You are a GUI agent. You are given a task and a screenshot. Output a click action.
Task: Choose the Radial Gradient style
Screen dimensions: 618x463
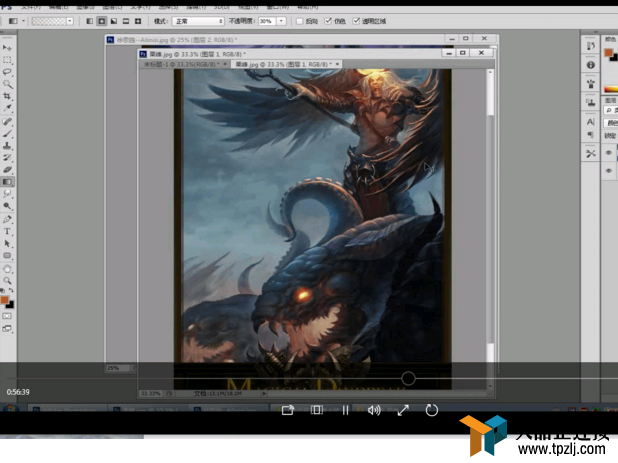[x=102, y=21]
